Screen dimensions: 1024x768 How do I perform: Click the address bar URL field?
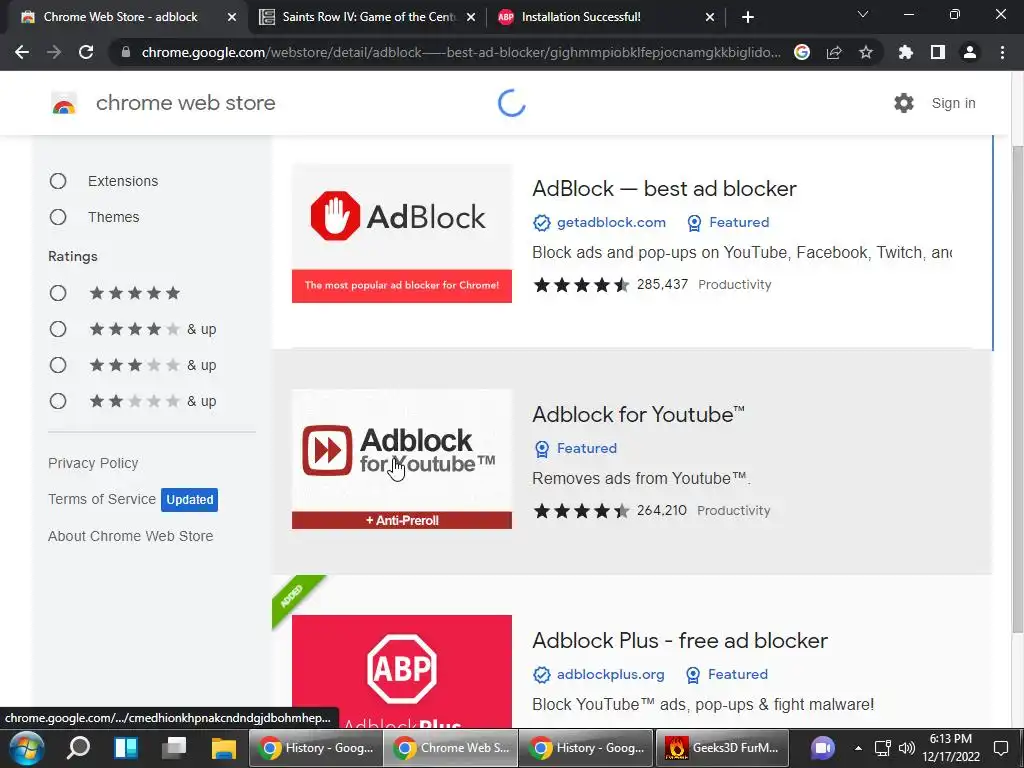(460, 52)
